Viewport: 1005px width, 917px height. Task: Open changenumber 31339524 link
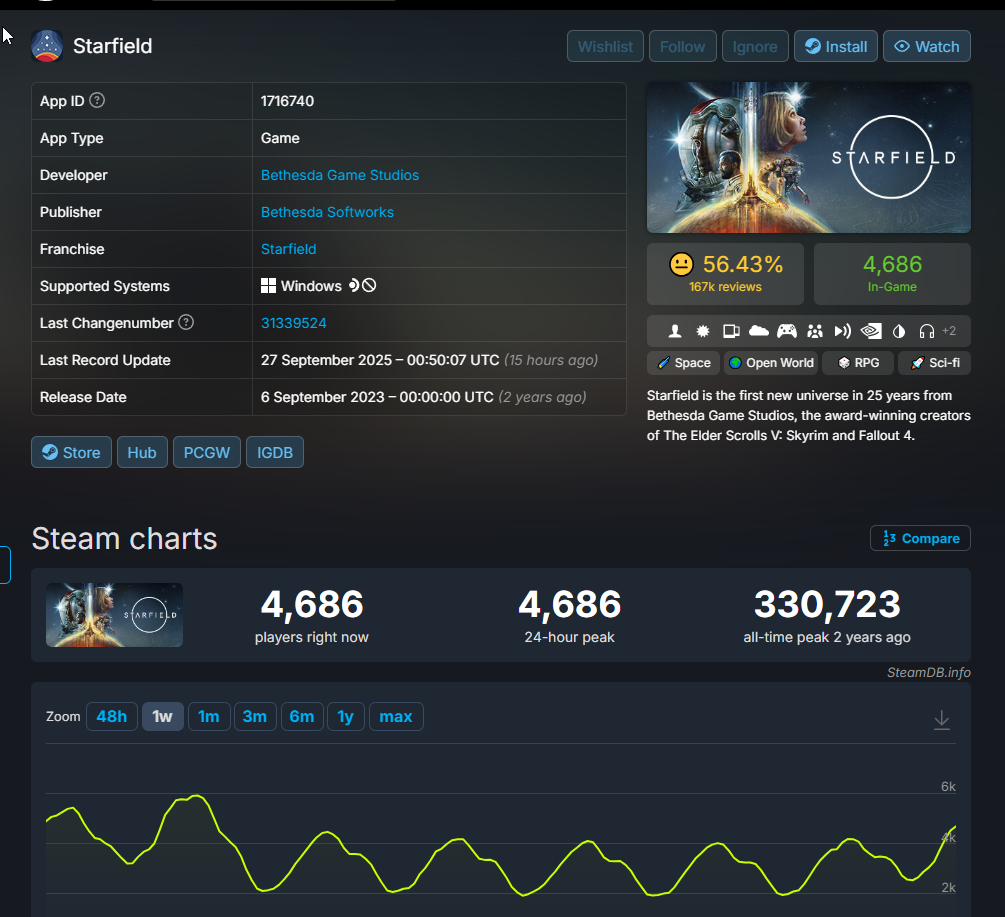click(294, 323)
